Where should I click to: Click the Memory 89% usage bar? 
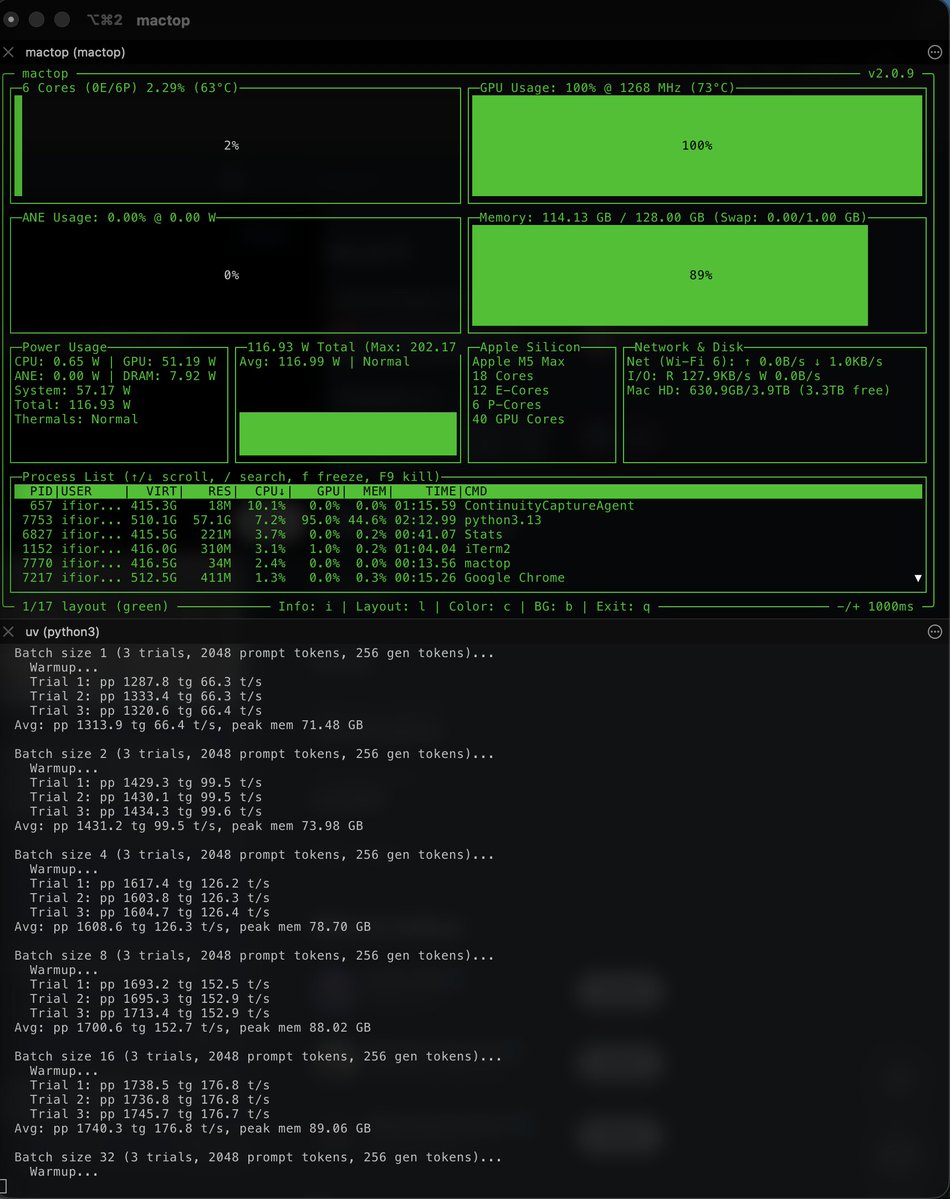[670, 275]
